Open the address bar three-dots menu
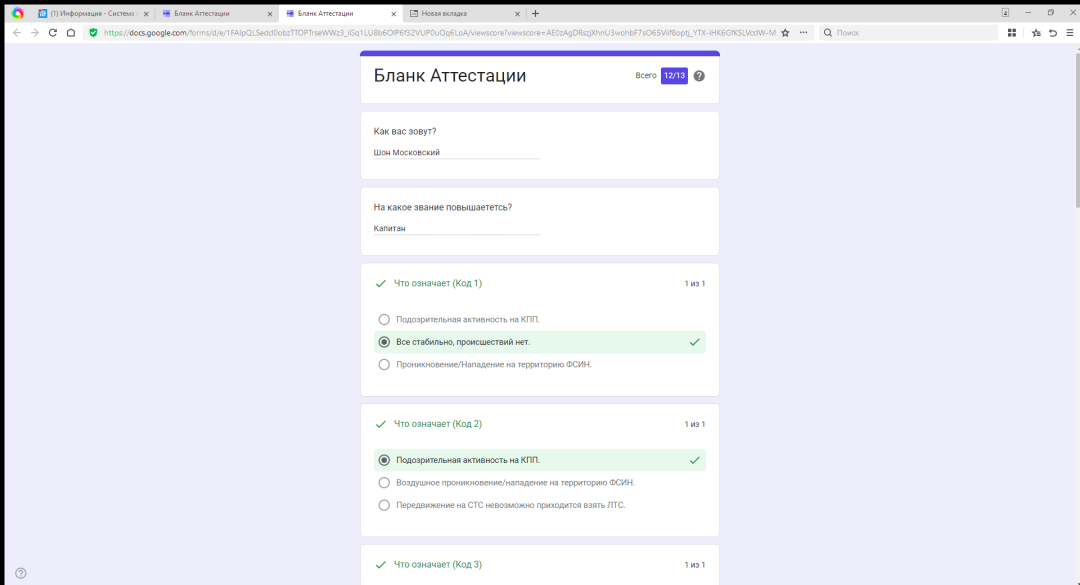1080x585 pixels. pos(803,32)
